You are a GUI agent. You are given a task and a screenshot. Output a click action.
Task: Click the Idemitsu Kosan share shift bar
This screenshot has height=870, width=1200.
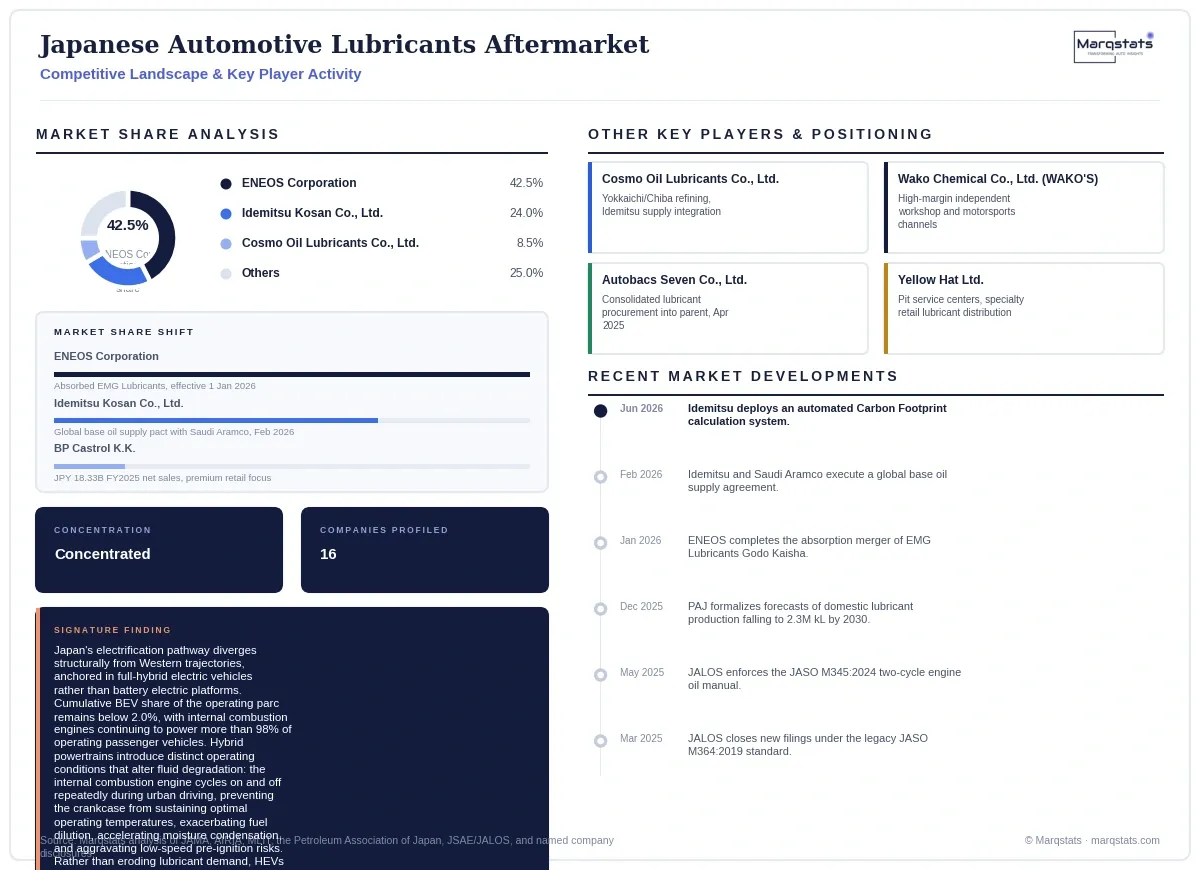tap(292, 421)
